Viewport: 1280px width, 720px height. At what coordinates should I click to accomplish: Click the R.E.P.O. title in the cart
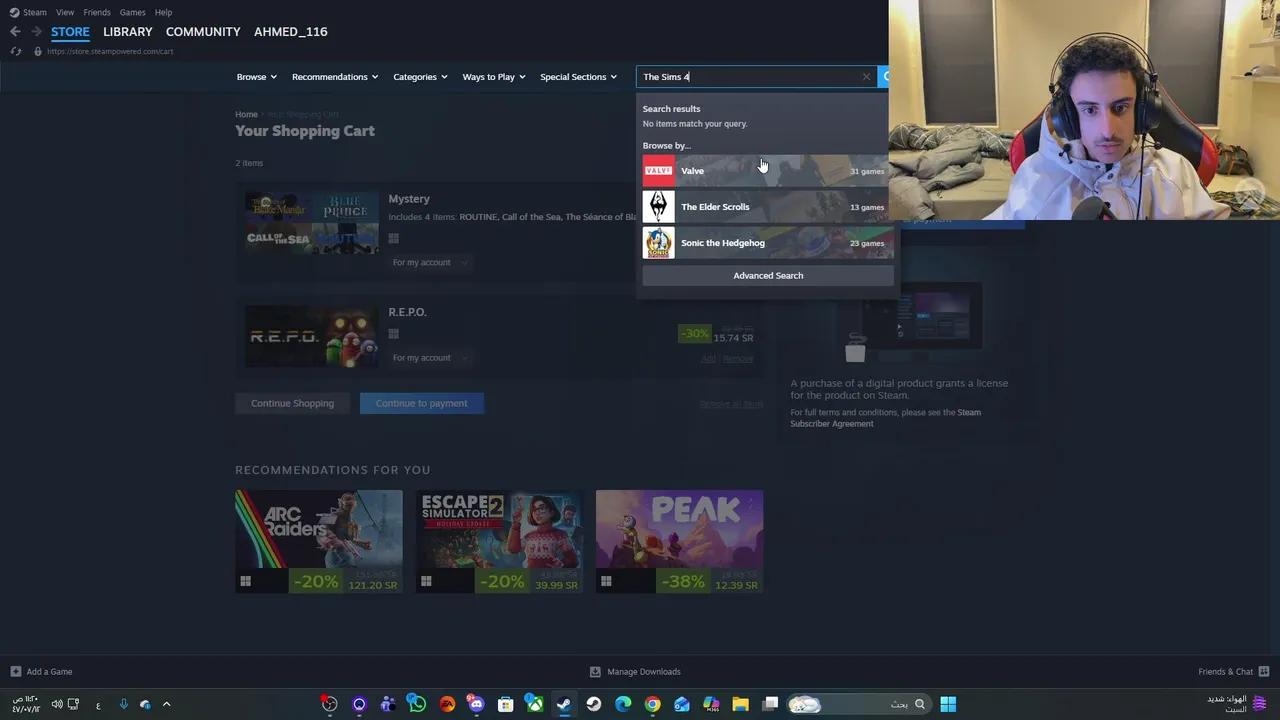(x=407, y=312)
